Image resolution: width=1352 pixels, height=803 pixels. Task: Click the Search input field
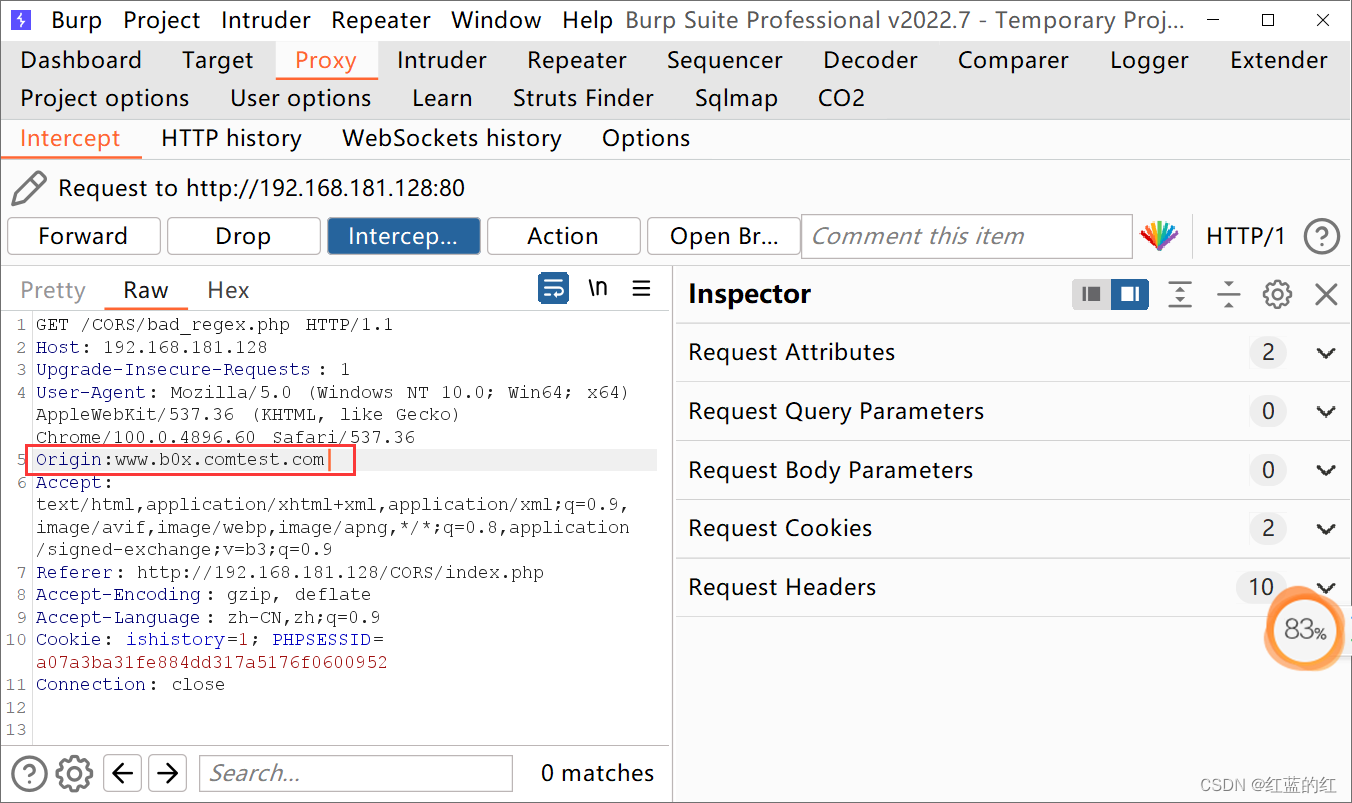(356, 773)
